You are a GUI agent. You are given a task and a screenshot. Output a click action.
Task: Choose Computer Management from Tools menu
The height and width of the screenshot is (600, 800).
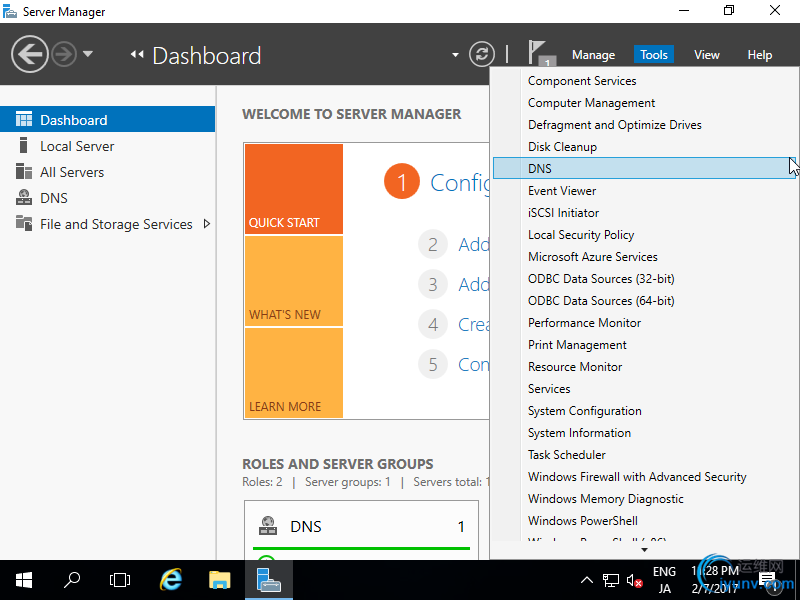(x=591, y=103)
